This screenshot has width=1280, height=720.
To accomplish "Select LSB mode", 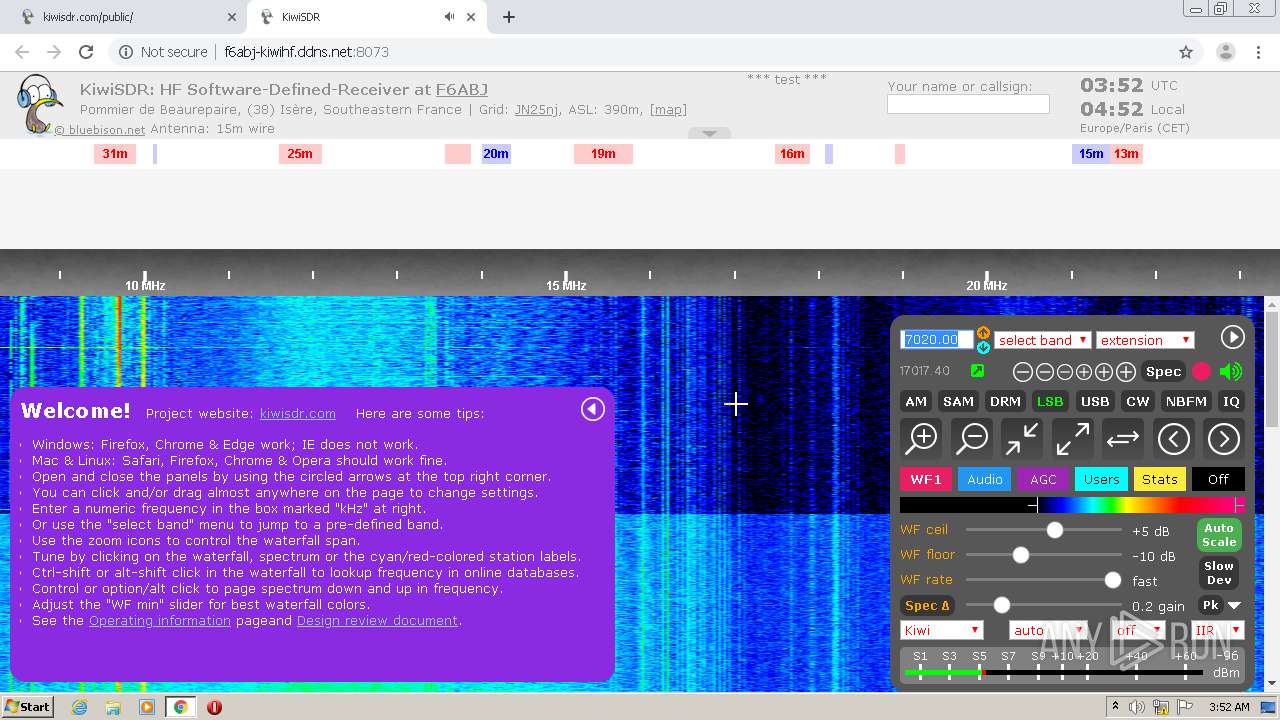I will coord(1050,401).
